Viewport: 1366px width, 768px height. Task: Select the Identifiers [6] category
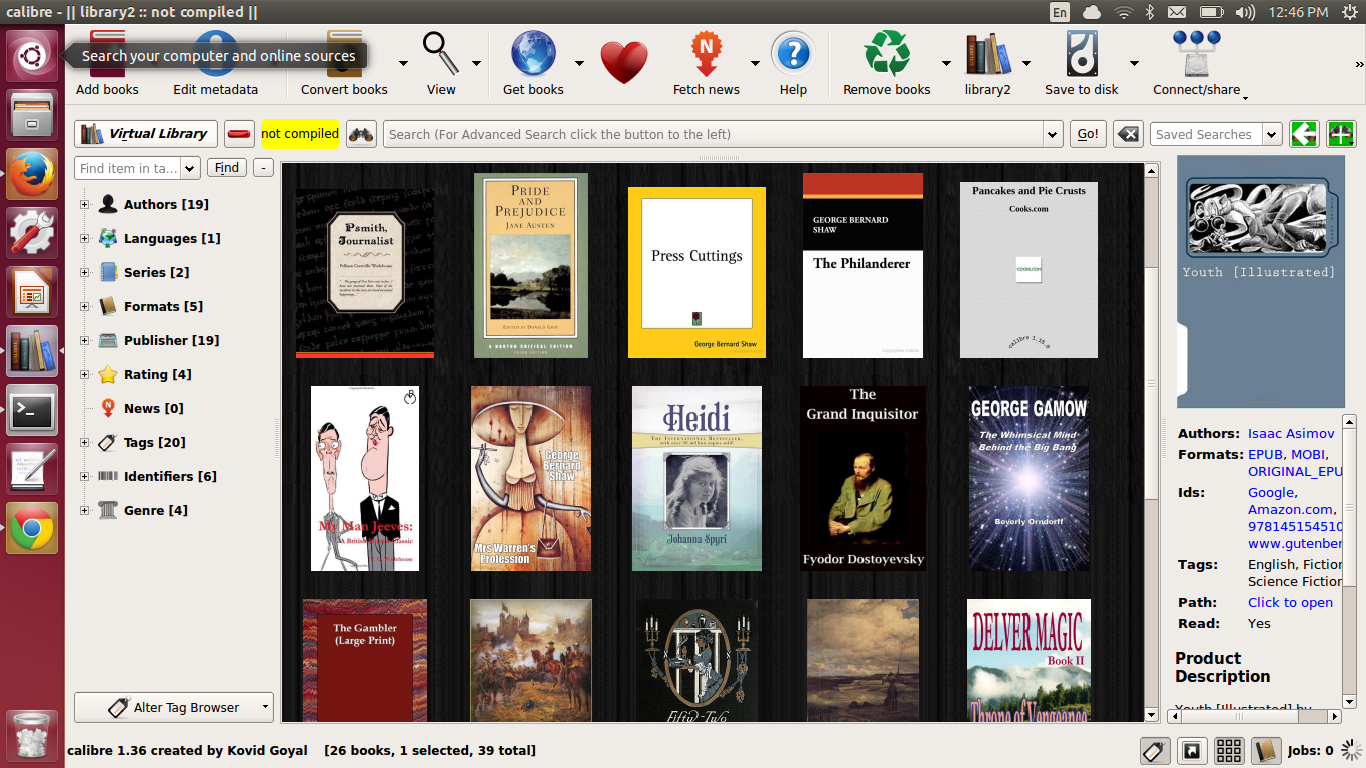tap(170, 477)
